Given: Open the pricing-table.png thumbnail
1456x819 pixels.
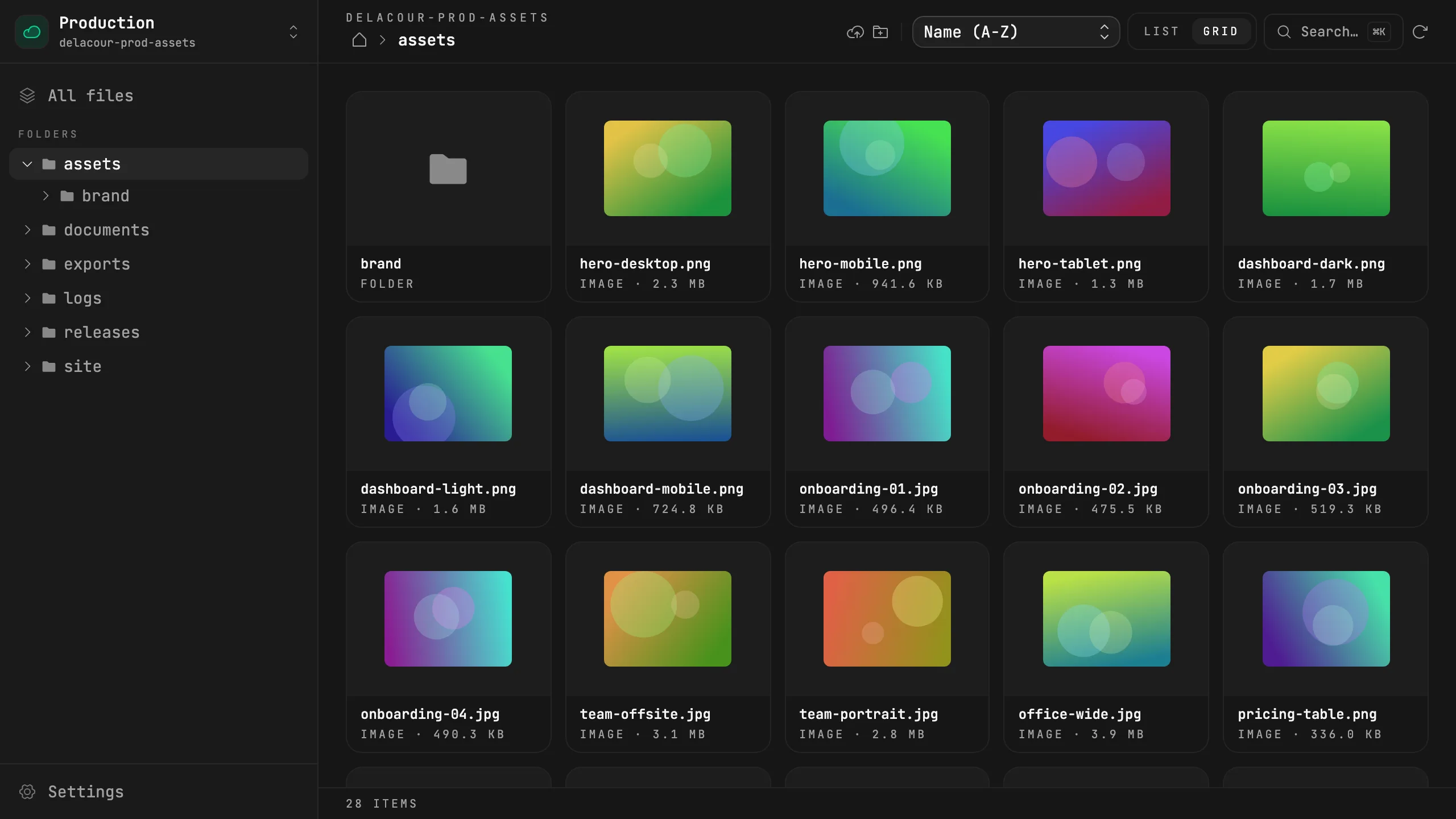Looking at the screenshot, I should (1326, 619).
